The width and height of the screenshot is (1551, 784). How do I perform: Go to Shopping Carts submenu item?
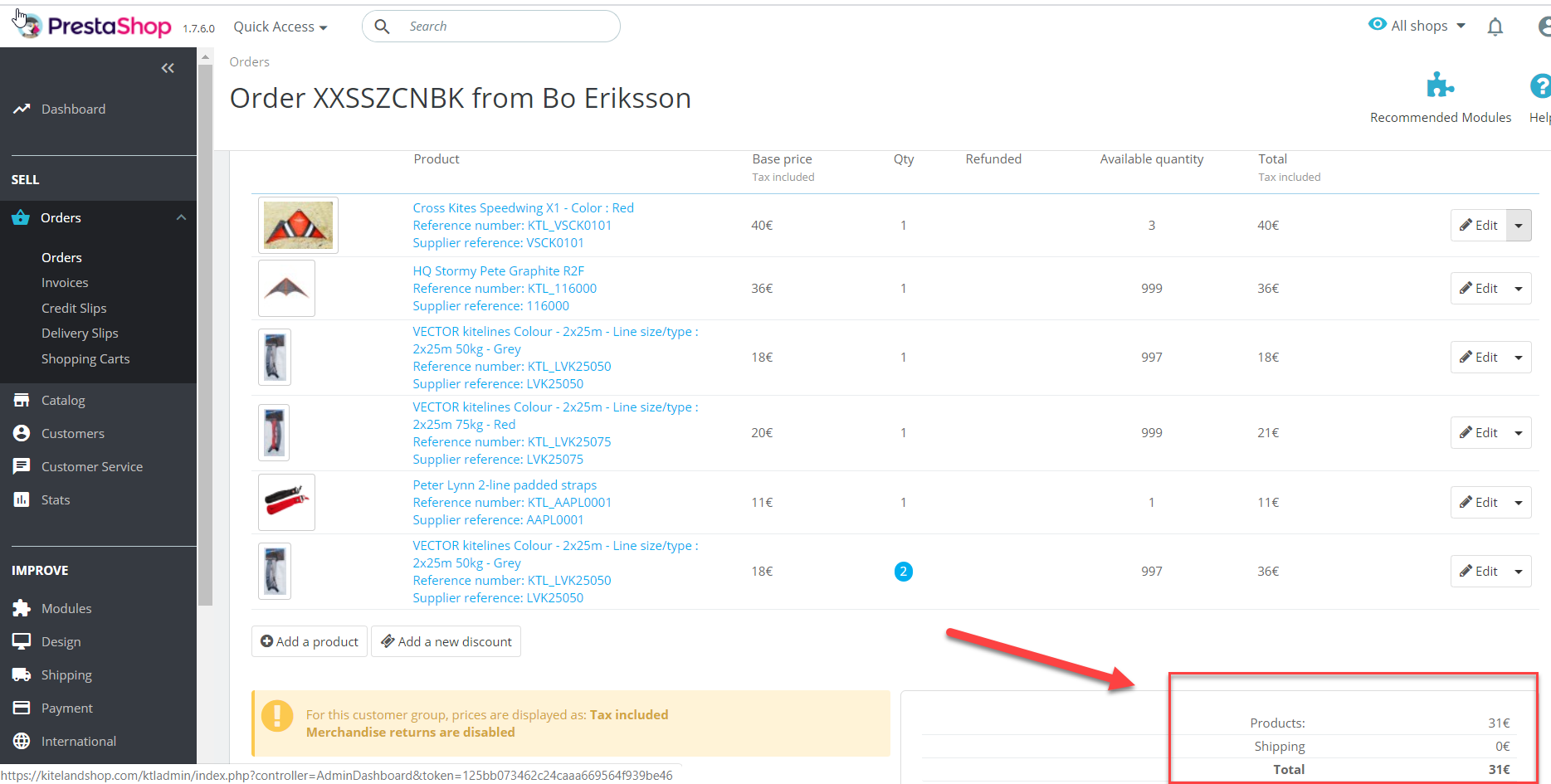coord(85,359)
